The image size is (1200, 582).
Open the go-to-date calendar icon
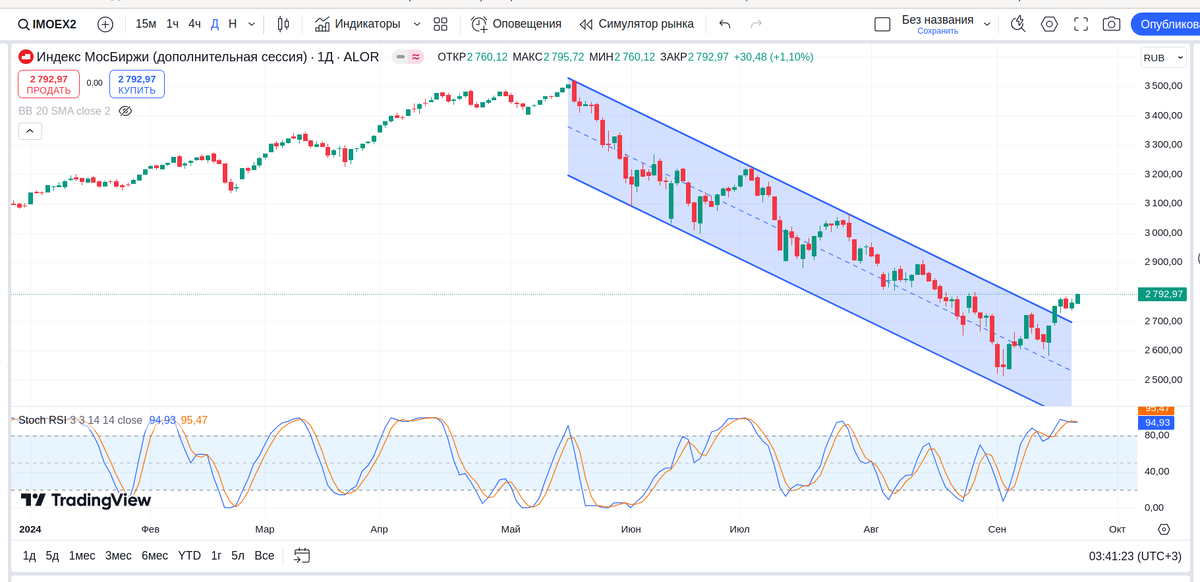pos(303,555)
